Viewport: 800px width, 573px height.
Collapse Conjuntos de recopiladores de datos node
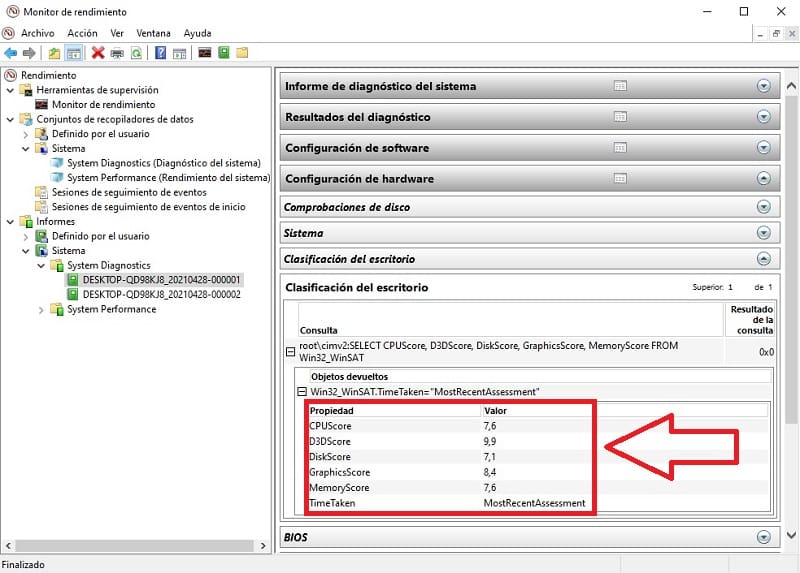pyautogui.click(x=10, y=119)
